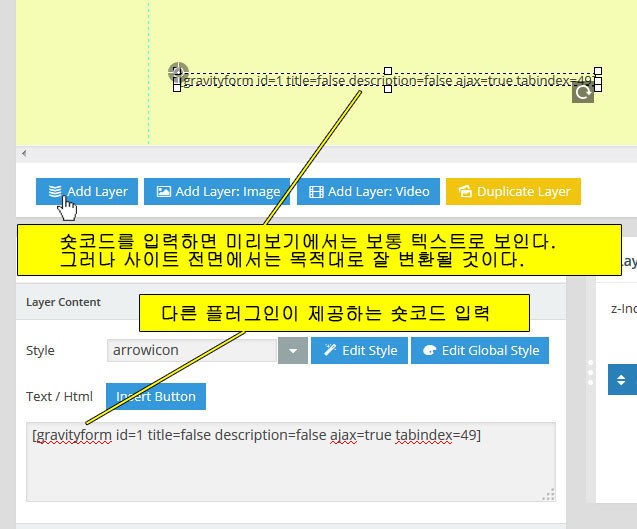The width and height of the screenshot is (637, 529).
Task: Click the bottom-center resize handle of layer
Action: (388, 89)
